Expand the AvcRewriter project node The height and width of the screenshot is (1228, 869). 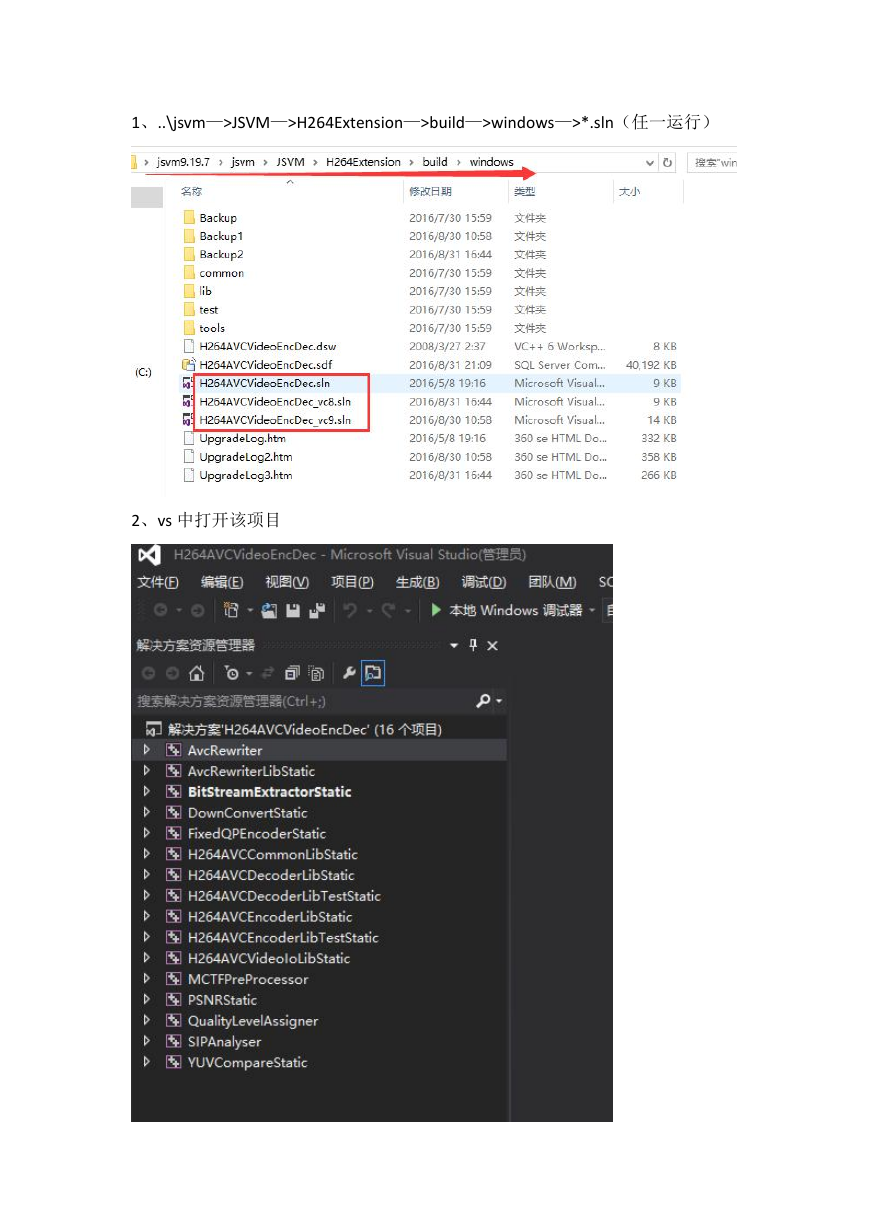click(147, 750)
